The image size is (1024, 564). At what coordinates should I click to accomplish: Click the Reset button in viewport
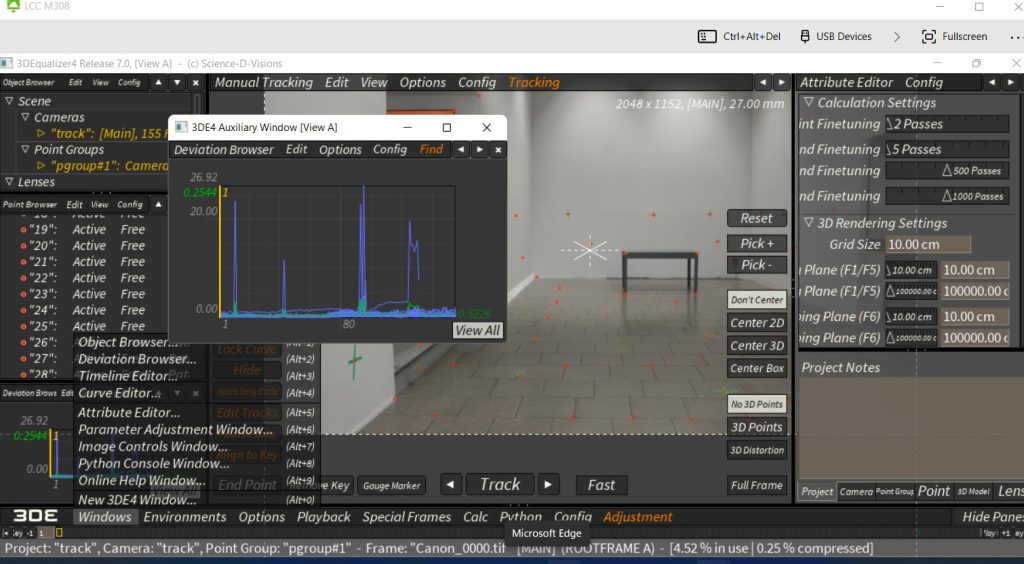757,218
